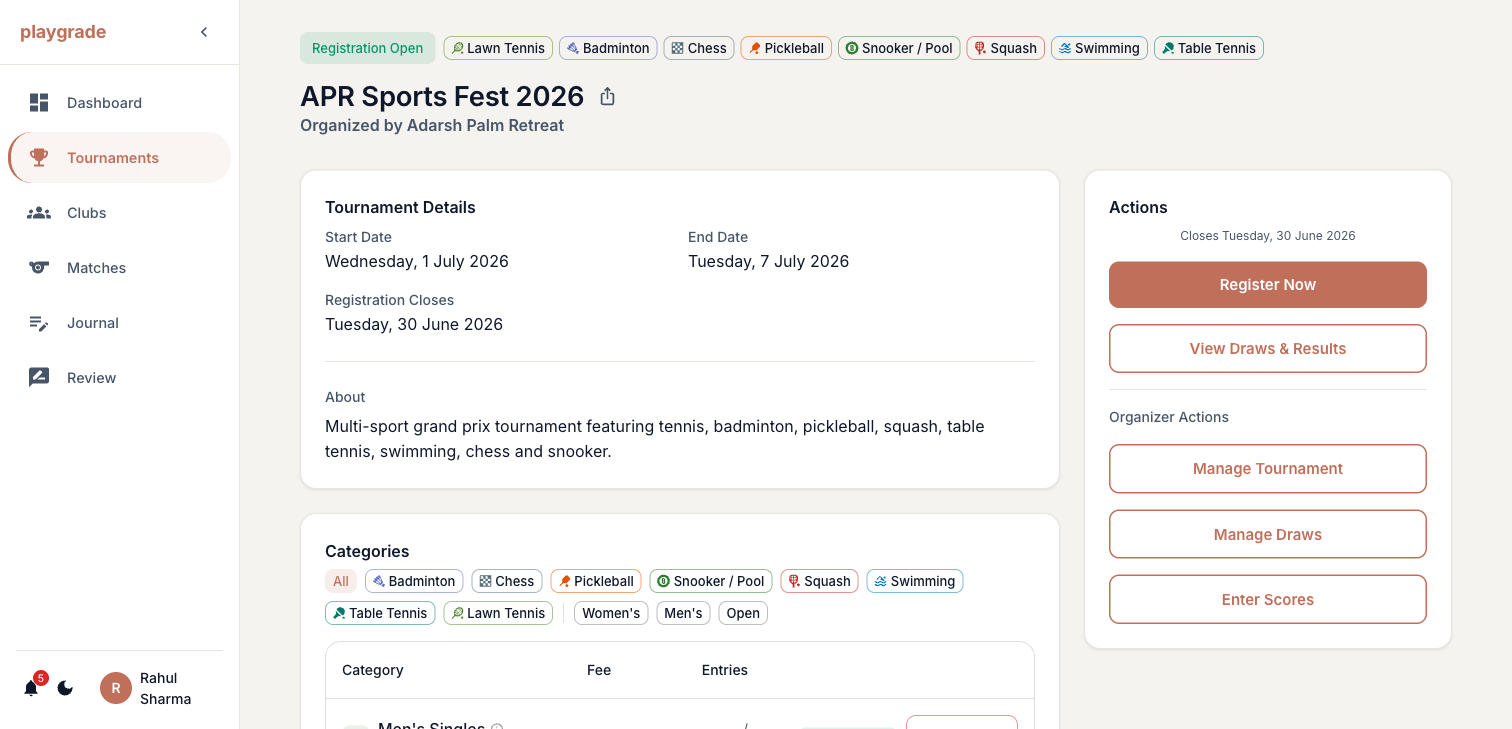Toggle the Women's category filter
The image size is (1512, 729).
point(611,613)
